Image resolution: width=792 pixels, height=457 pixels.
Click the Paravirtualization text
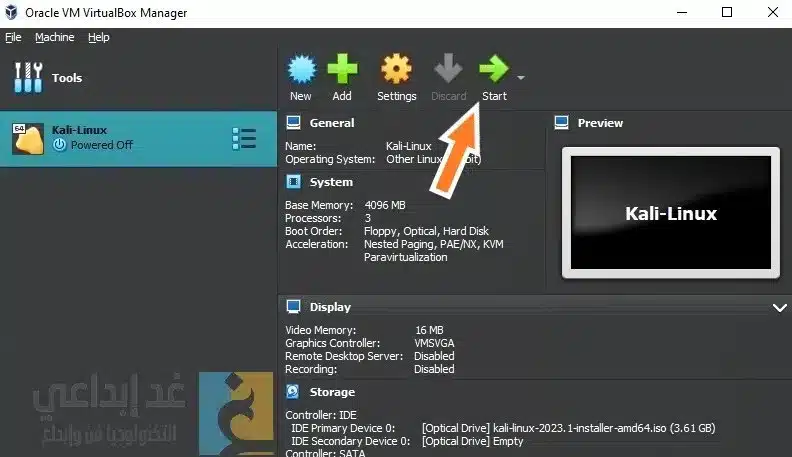(x=406, y=258)
